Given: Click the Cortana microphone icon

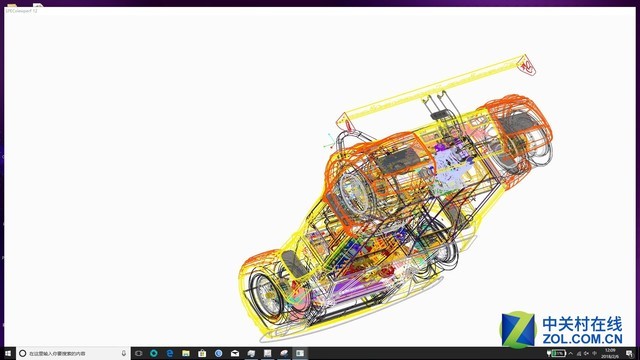Looking at the screenshot, I should tap(124, 353).
